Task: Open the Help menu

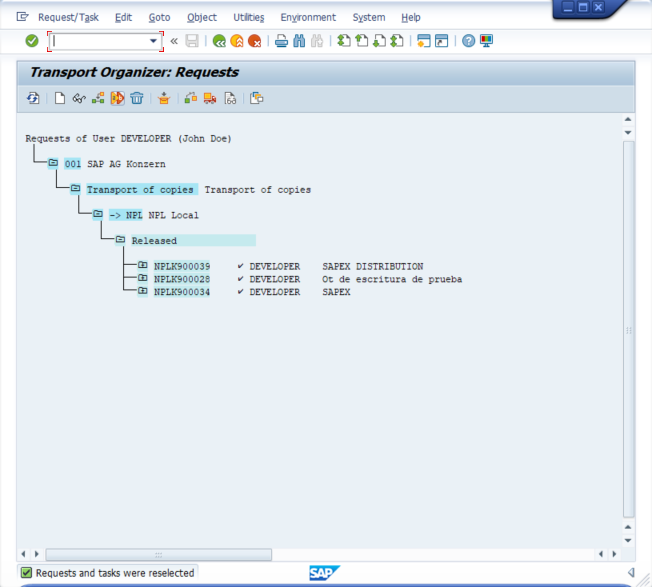Action: tap(411, 17)
